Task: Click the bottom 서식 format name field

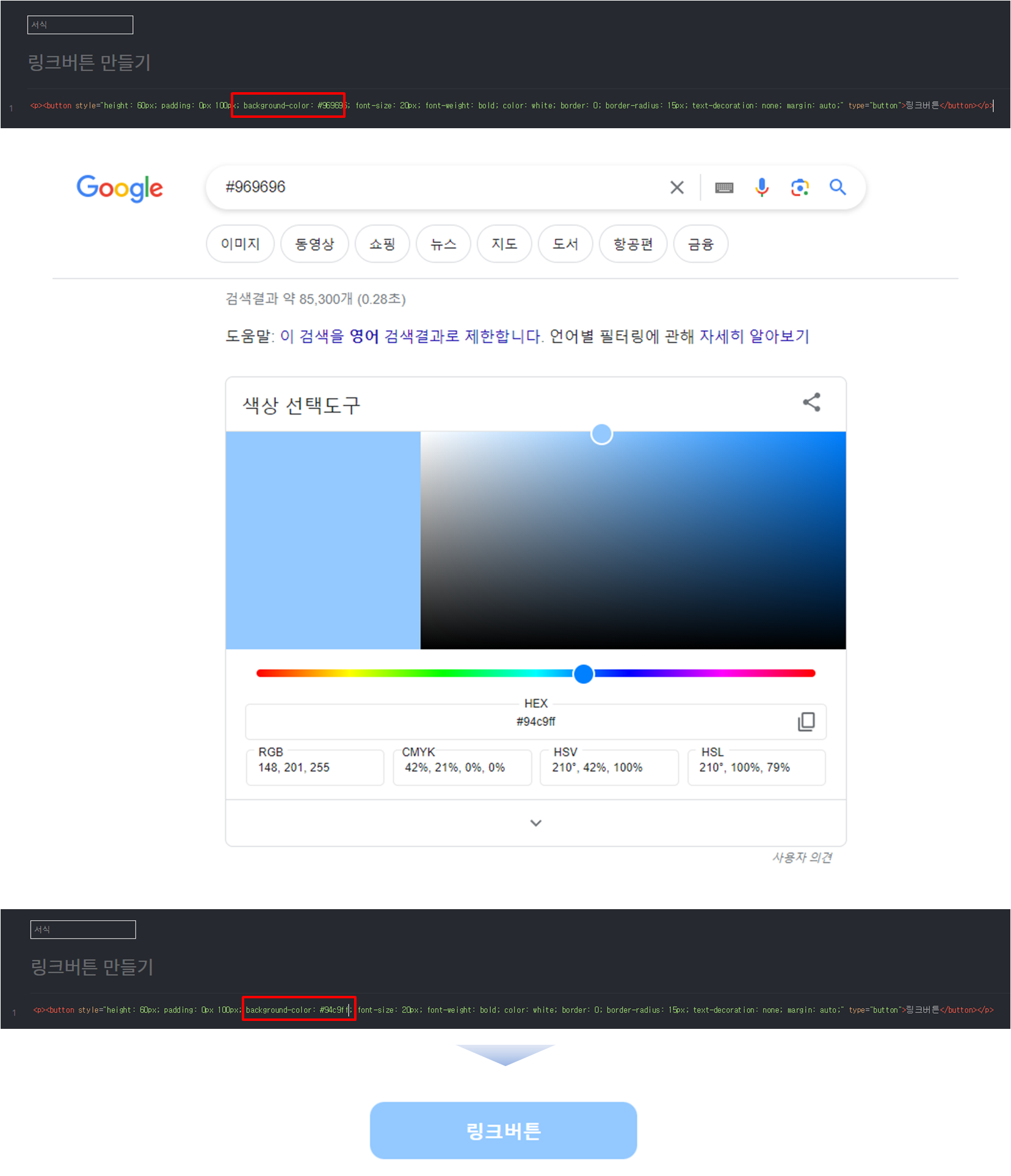Action: [x=83, y=929]
